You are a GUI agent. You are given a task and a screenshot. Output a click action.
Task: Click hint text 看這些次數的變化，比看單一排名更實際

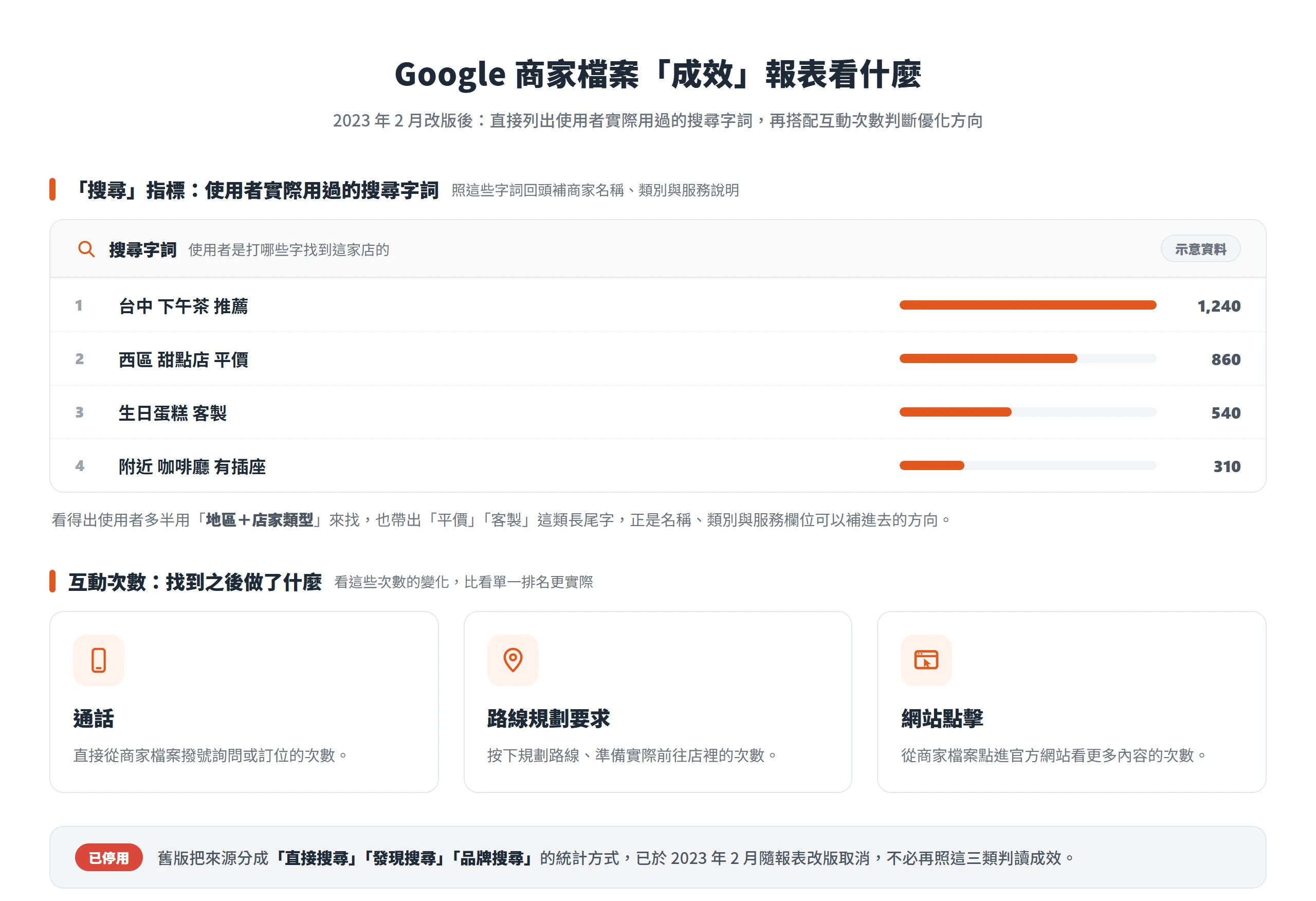tap(464, 582)
